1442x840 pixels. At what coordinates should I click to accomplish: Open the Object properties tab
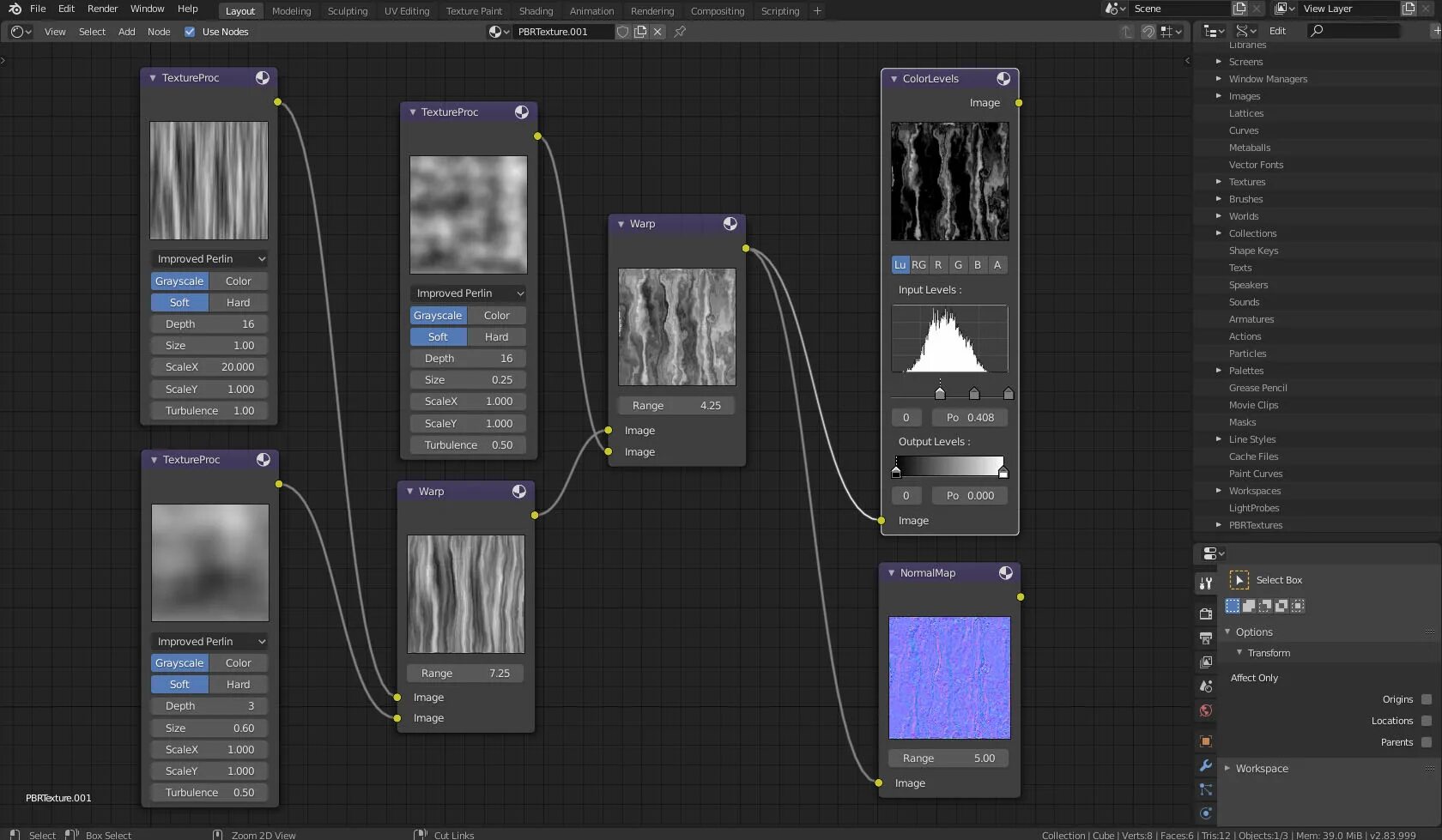click(x=1206, y=741)
